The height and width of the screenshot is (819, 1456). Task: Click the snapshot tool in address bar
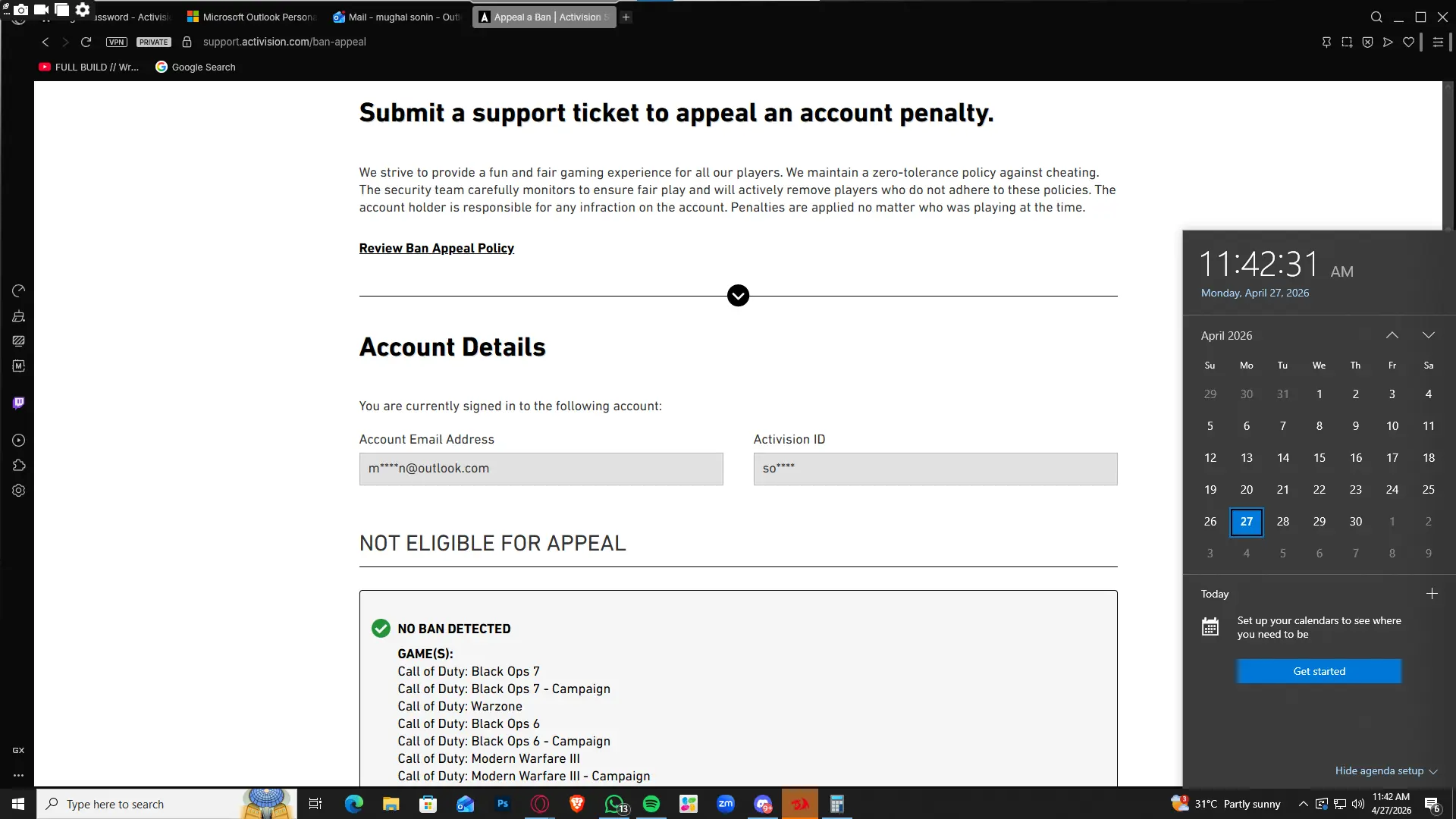point(1347,42)
